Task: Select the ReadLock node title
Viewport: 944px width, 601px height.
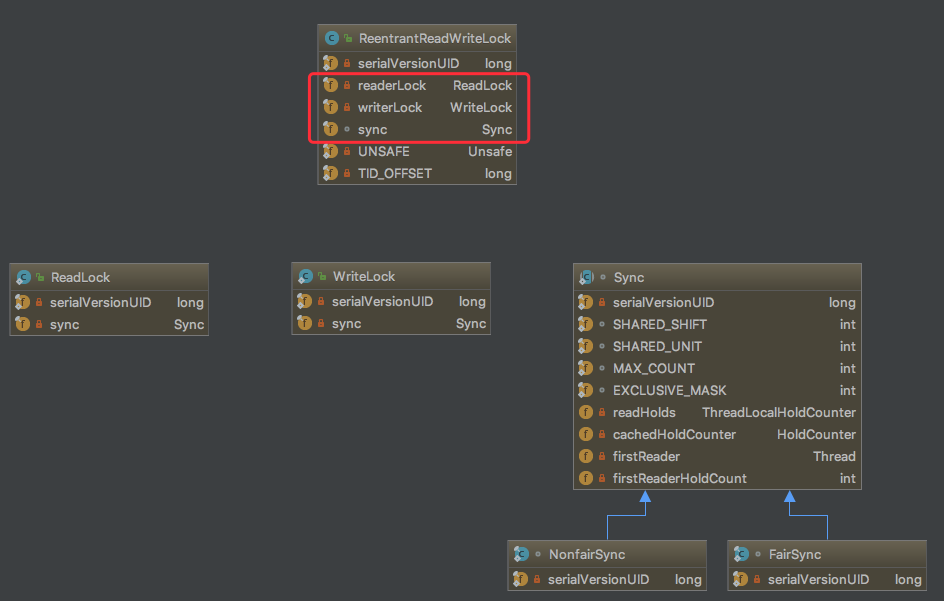Action: click(80, 278)
